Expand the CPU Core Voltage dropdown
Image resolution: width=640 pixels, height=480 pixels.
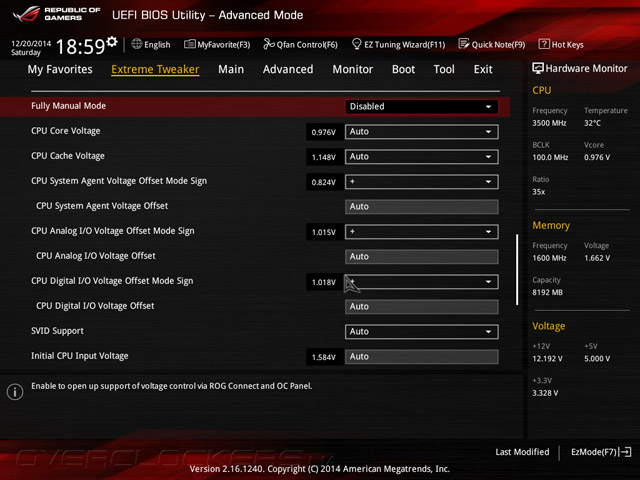tap(422, 132)
